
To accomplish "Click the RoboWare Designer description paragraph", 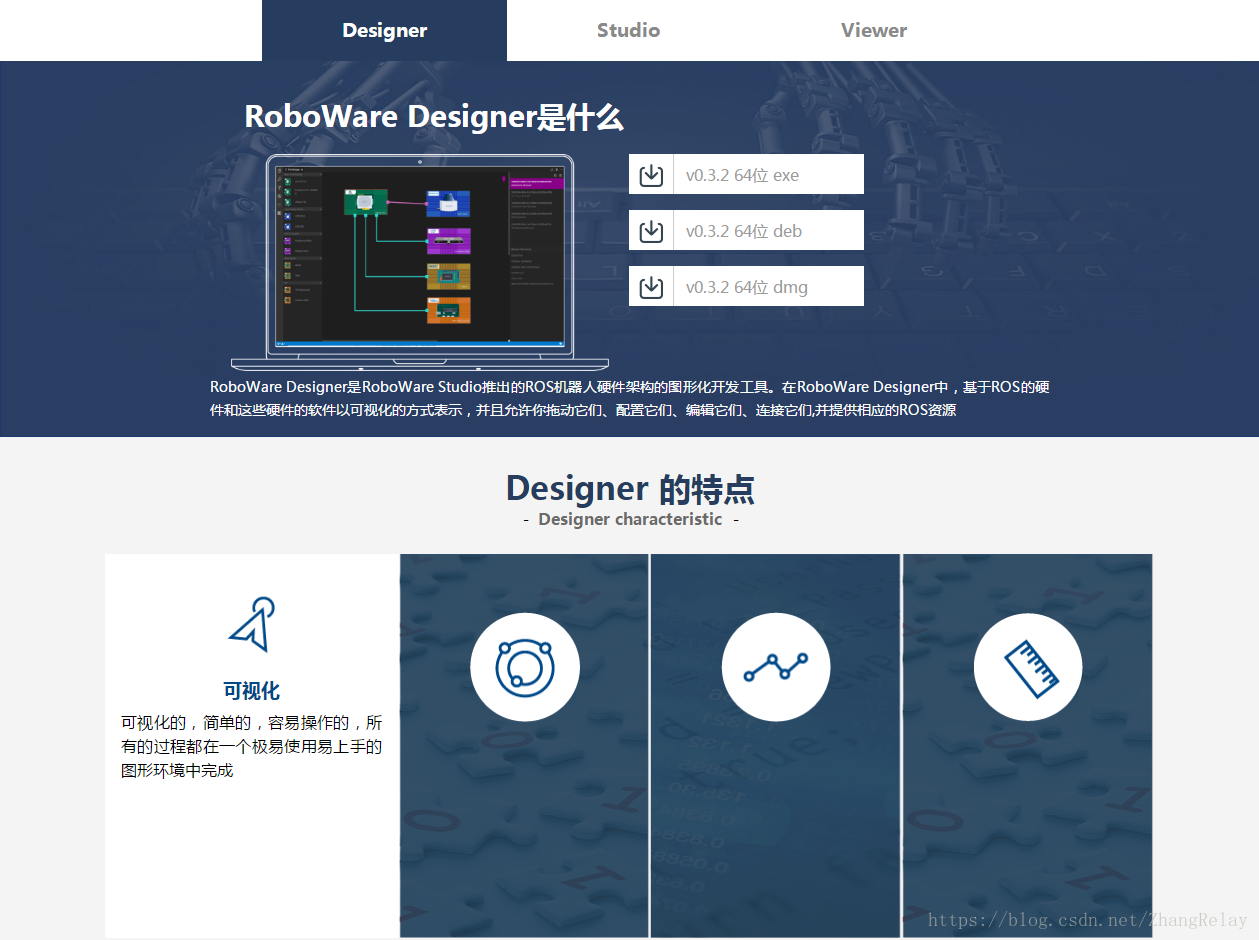I will click(x=629, y=398).
